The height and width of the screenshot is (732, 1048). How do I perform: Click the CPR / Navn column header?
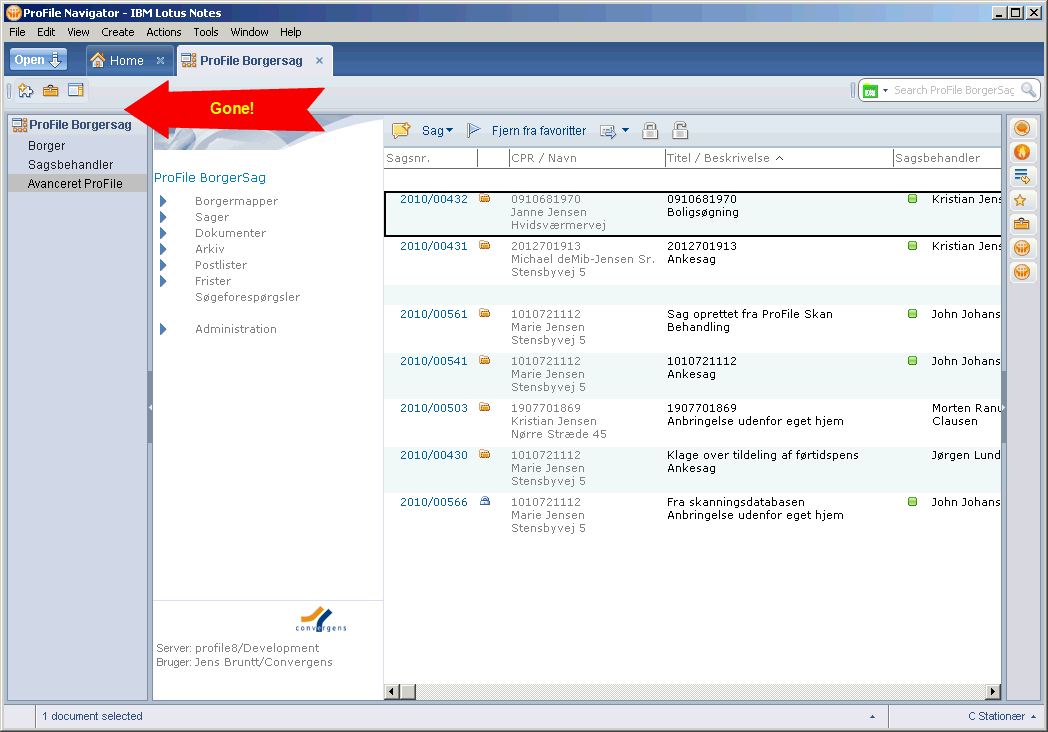[586, 158]
